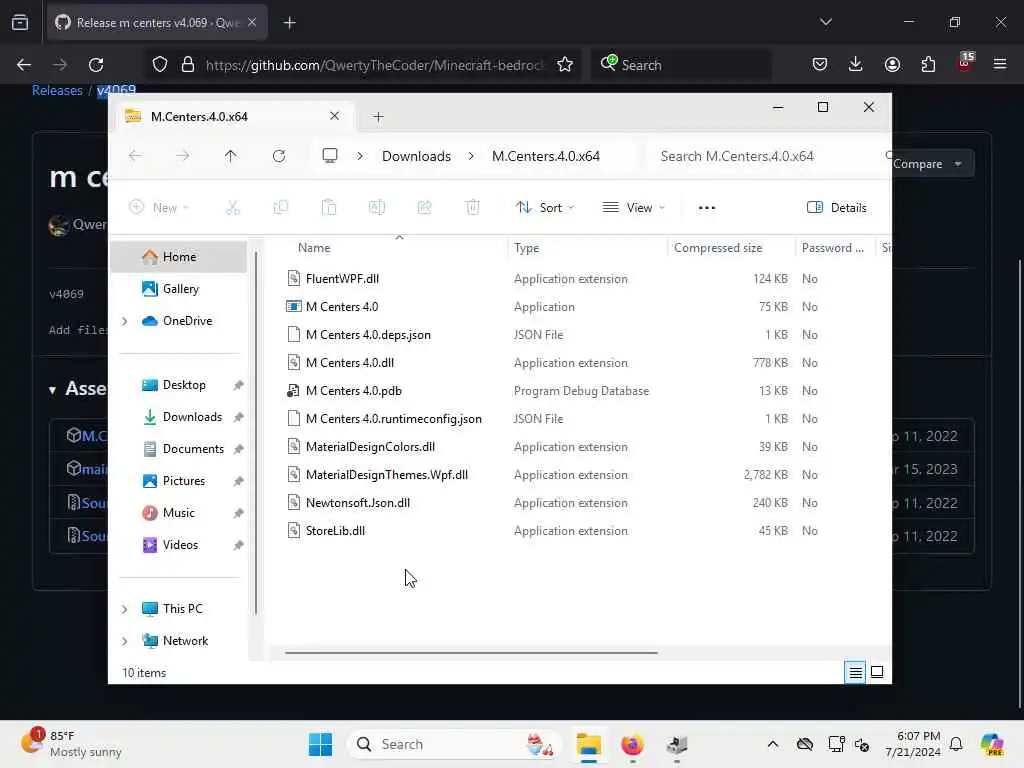Switch to large thumbnails view icon
The image size is (1024, 768).
[x=877, y=672]
